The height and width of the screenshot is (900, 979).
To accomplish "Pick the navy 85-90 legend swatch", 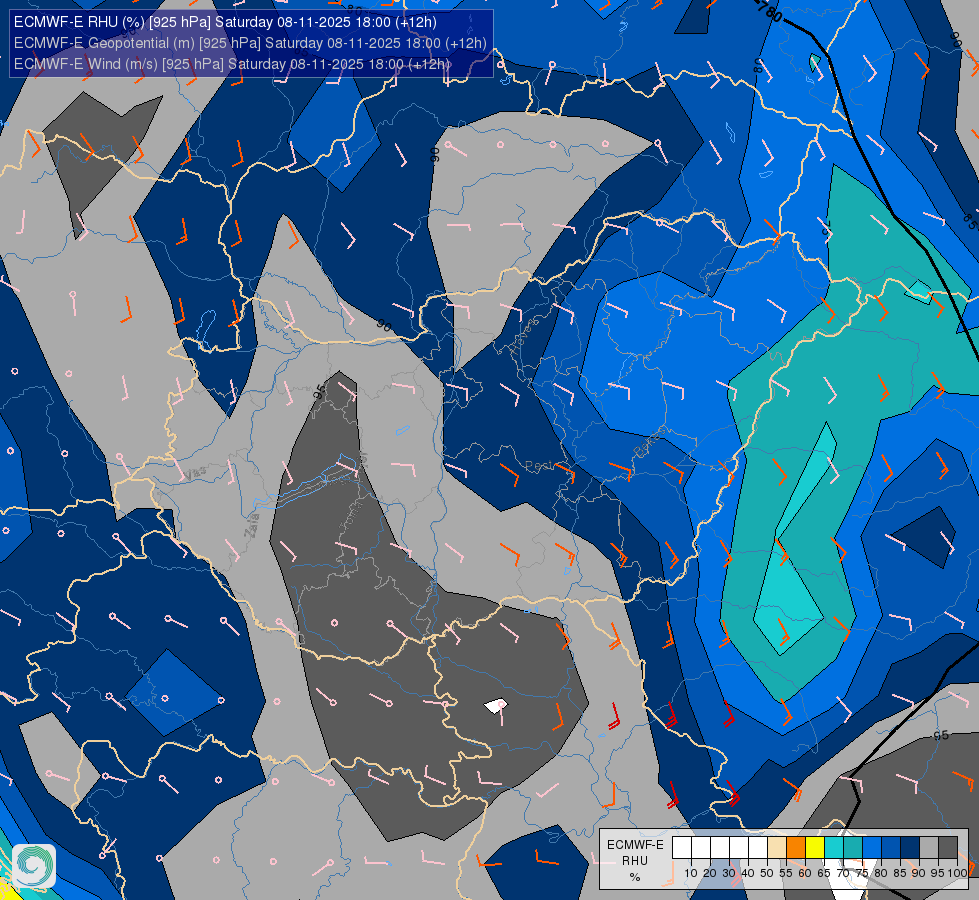I will coord(910,848).
